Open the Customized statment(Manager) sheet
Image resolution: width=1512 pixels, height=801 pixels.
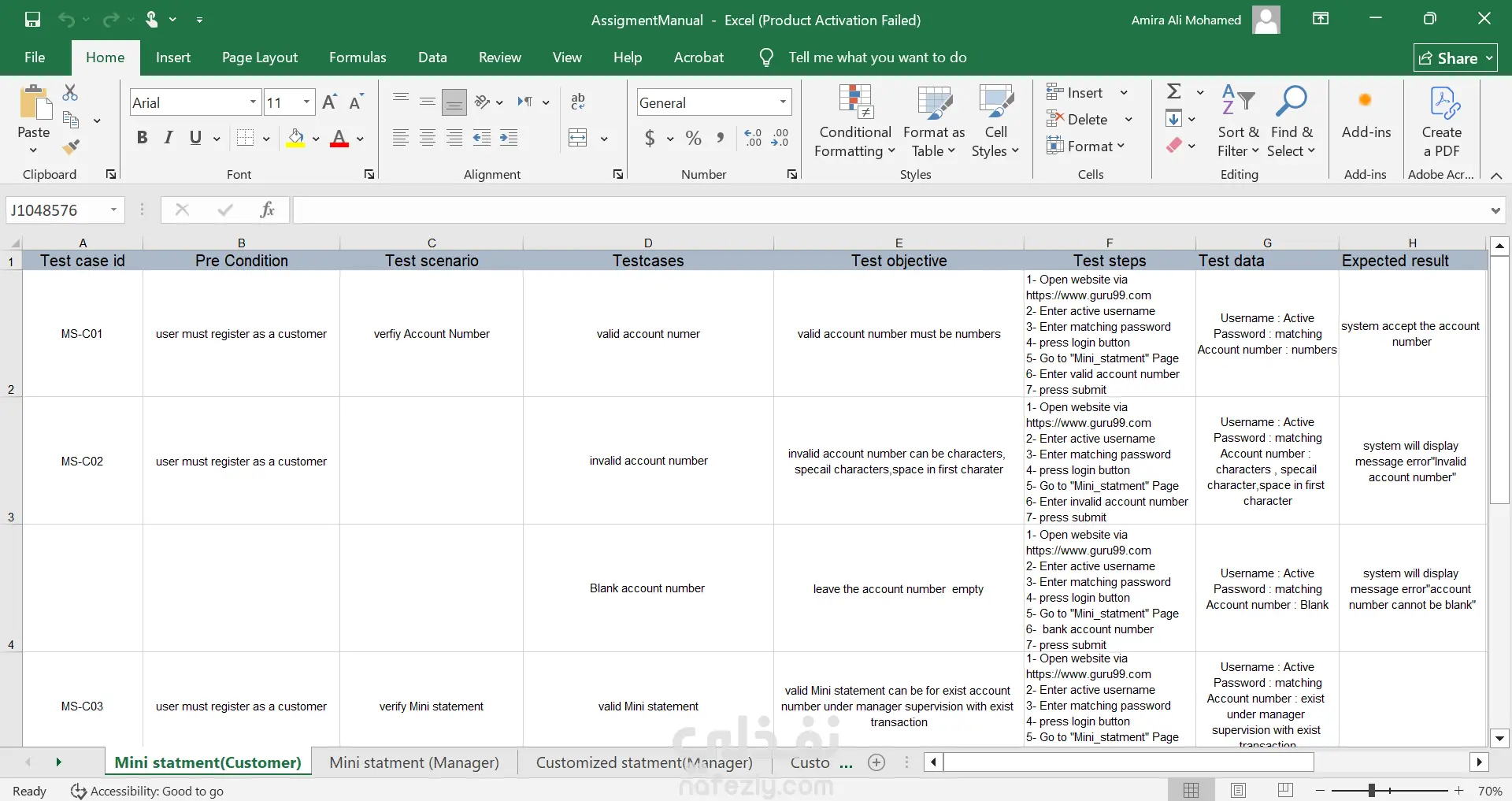[x=644, y=762]
